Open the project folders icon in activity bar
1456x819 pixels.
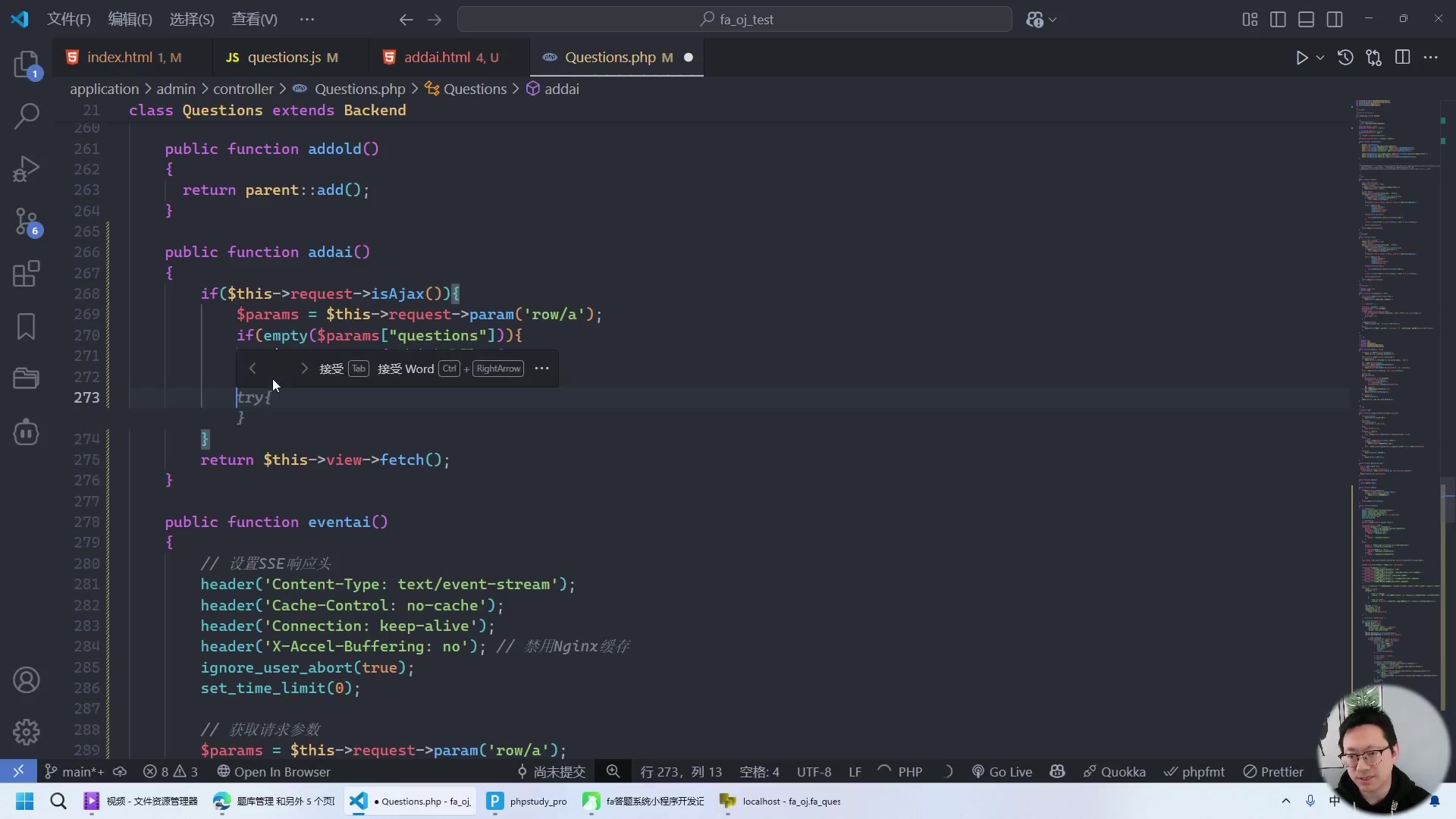coord(27,378)
